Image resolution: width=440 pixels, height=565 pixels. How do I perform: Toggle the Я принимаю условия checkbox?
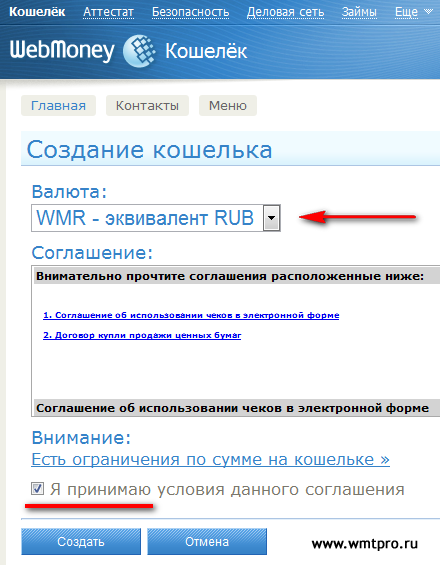37,489
